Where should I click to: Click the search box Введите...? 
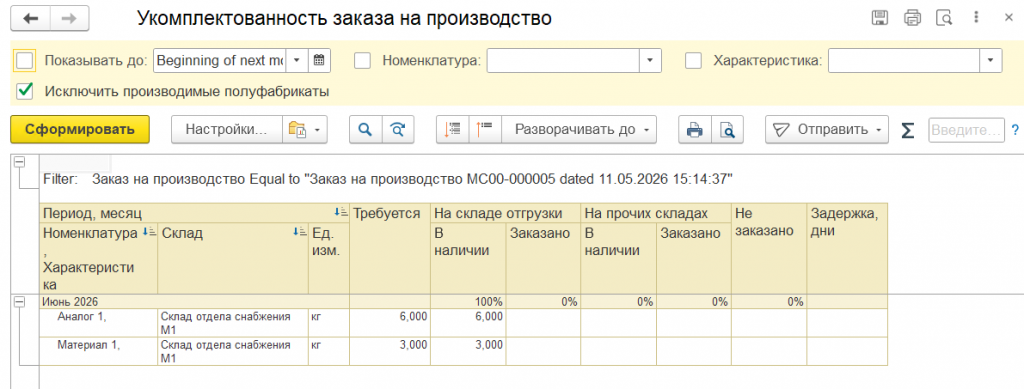tap(966, 129)
